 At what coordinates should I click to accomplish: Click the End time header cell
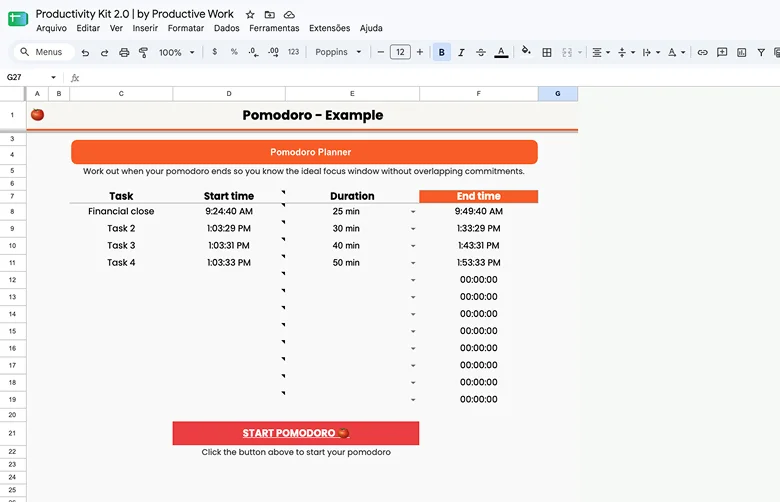click(479, 196)
